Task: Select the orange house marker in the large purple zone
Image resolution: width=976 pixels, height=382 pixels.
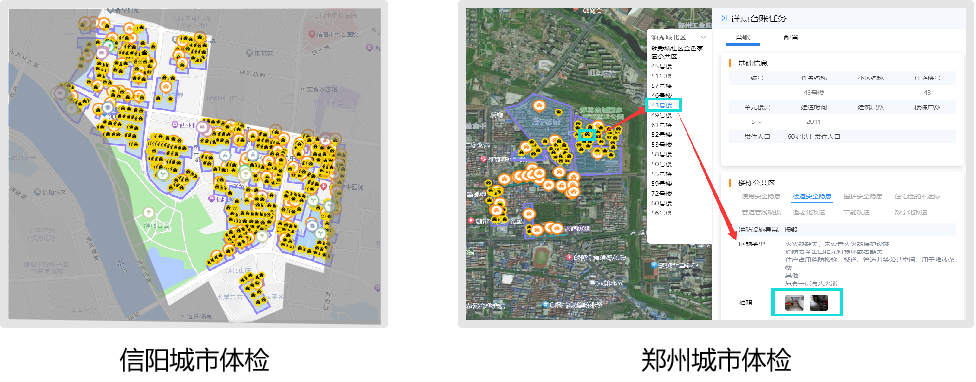Action: click(540, 105)
